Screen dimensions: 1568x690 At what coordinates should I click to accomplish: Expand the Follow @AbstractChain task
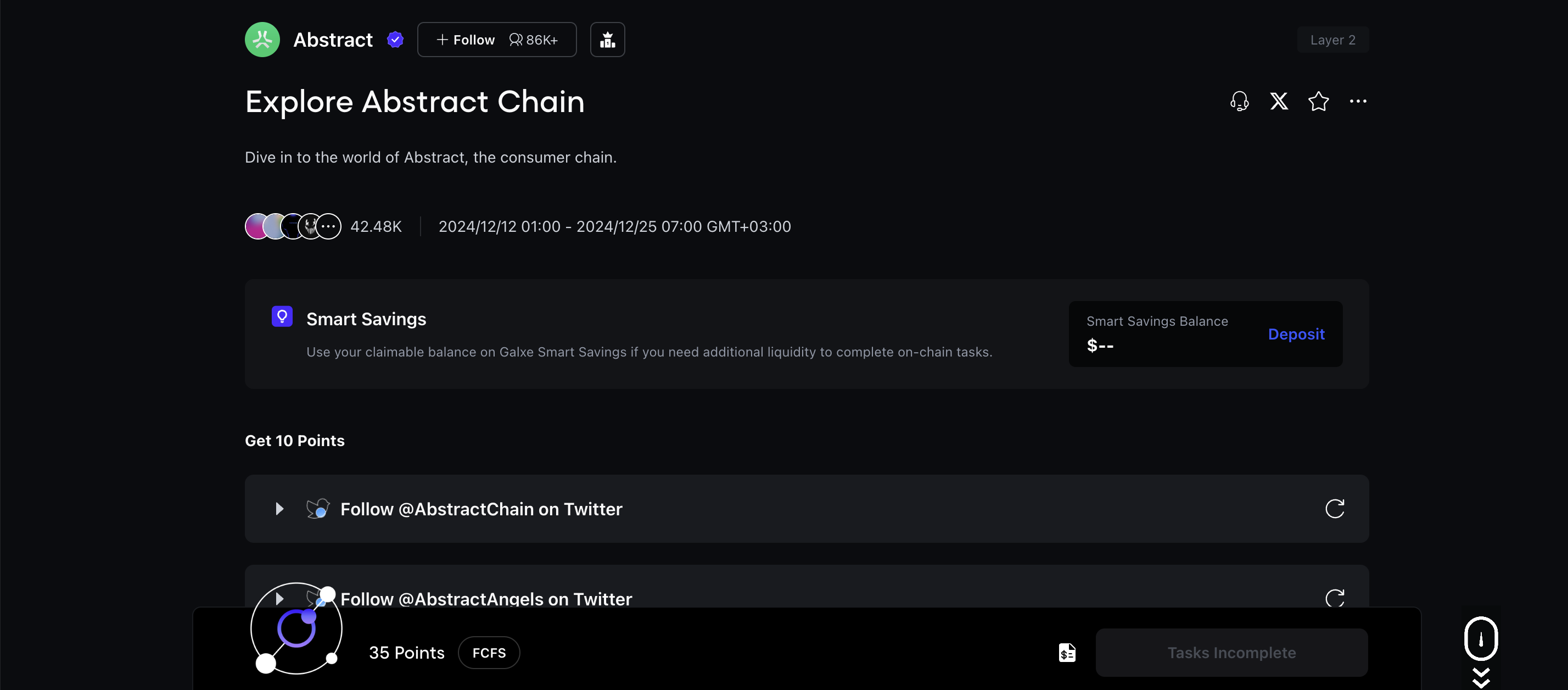[x=279, y=509]
